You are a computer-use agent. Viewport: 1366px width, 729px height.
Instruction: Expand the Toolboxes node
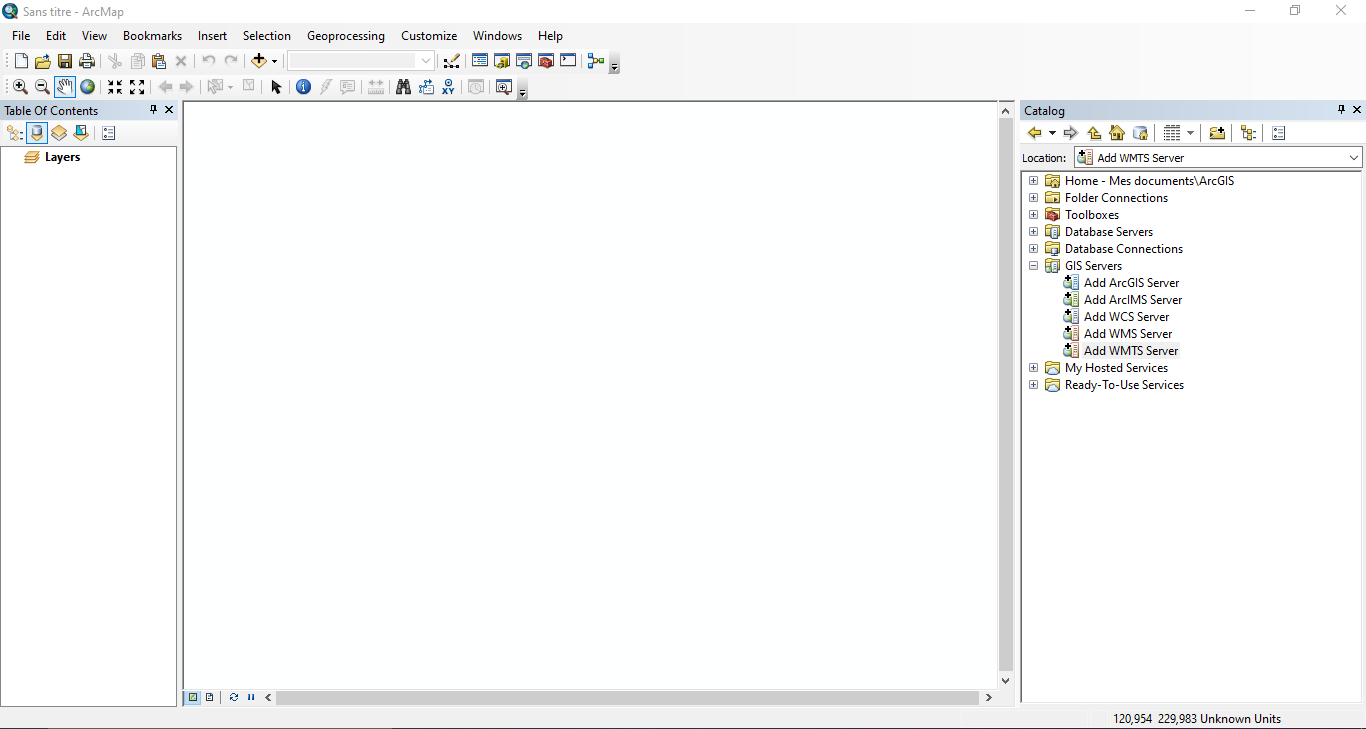click(1033, 215)
